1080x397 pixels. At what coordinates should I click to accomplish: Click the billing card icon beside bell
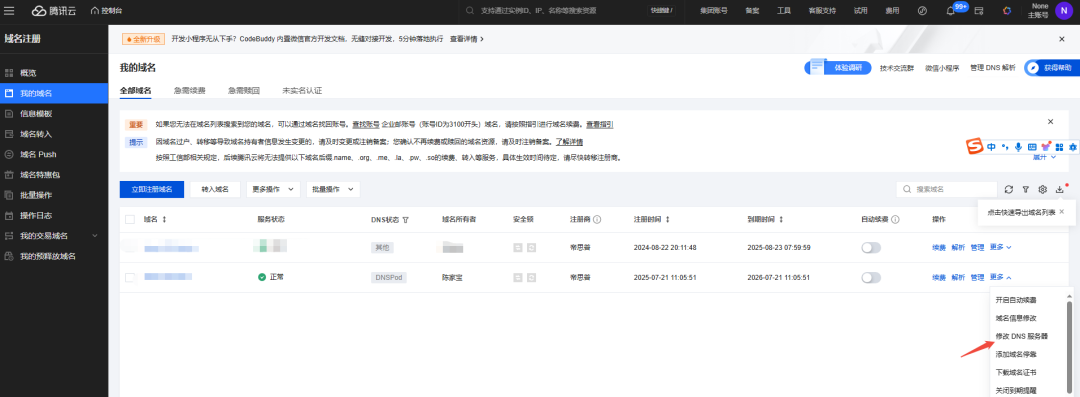[978, 10]
